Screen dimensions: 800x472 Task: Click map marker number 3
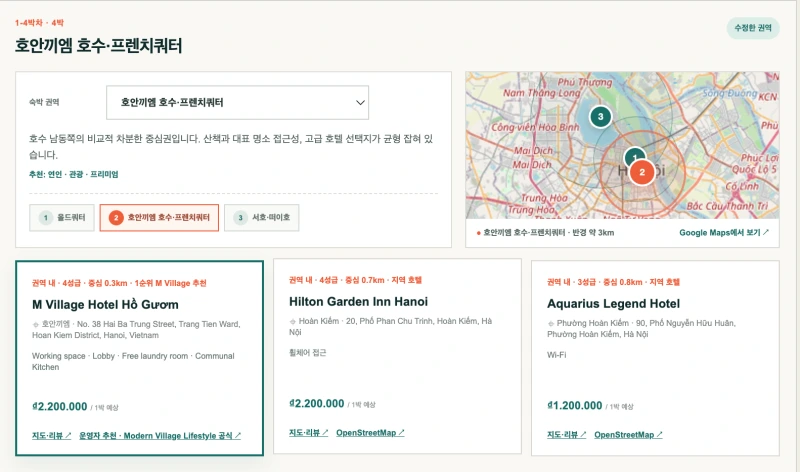tap(601, 117)
